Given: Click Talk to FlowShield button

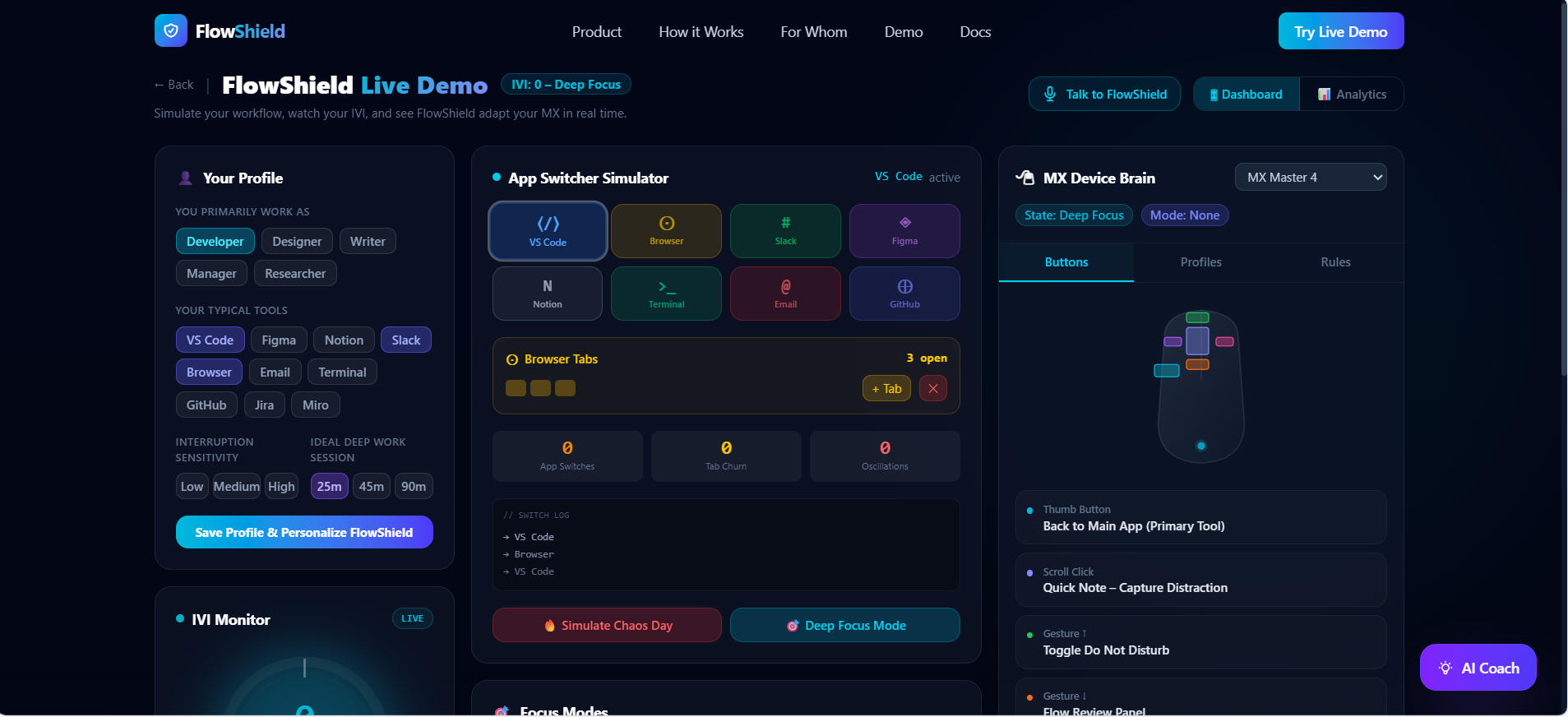Looking at the screenshot, I should pyautogui.click(x=1104, y=94).
